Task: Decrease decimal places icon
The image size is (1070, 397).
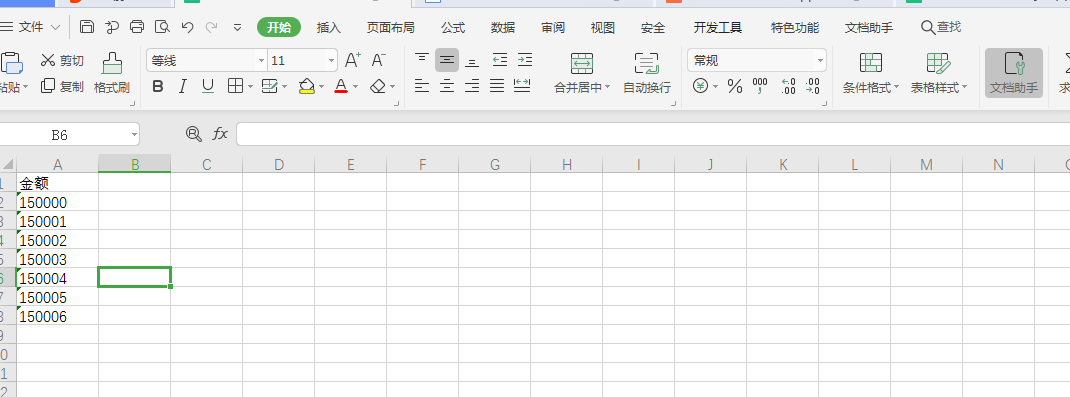Action: pos(813,87)
